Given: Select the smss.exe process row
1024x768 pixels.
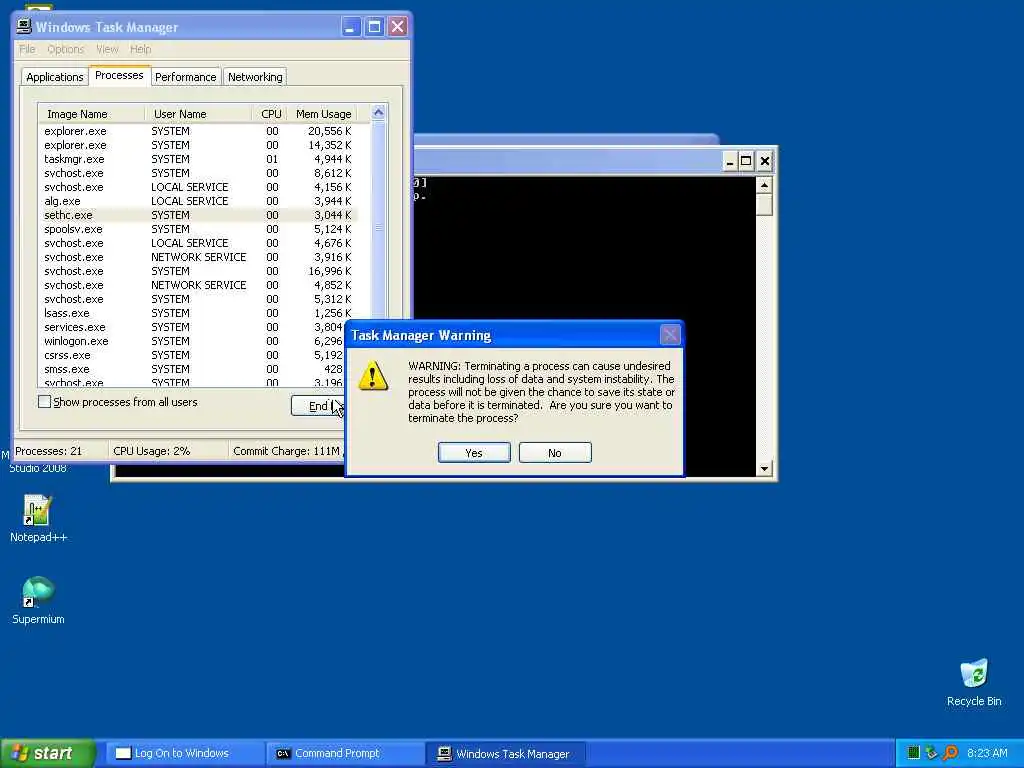Looking at the screenshot, I should 192,369.
